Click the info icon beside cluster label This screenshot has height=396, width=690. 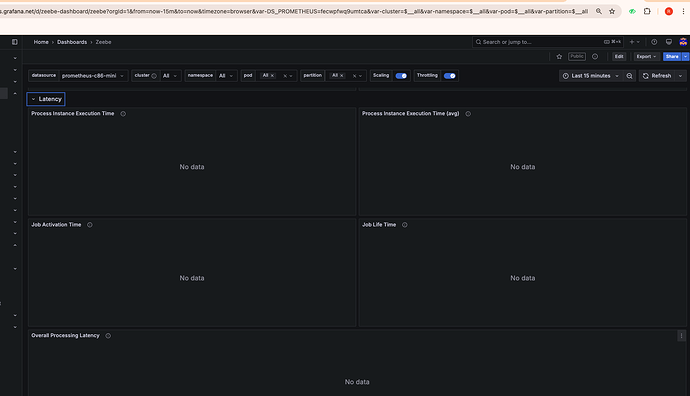click(x=154, y=76)
